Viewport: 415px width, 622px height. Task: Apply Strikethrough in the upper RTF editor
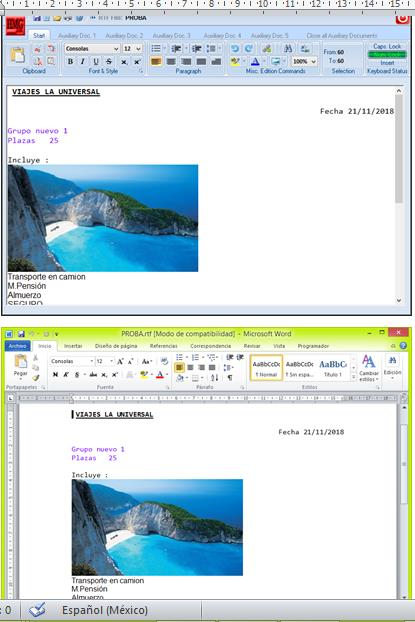109,61
